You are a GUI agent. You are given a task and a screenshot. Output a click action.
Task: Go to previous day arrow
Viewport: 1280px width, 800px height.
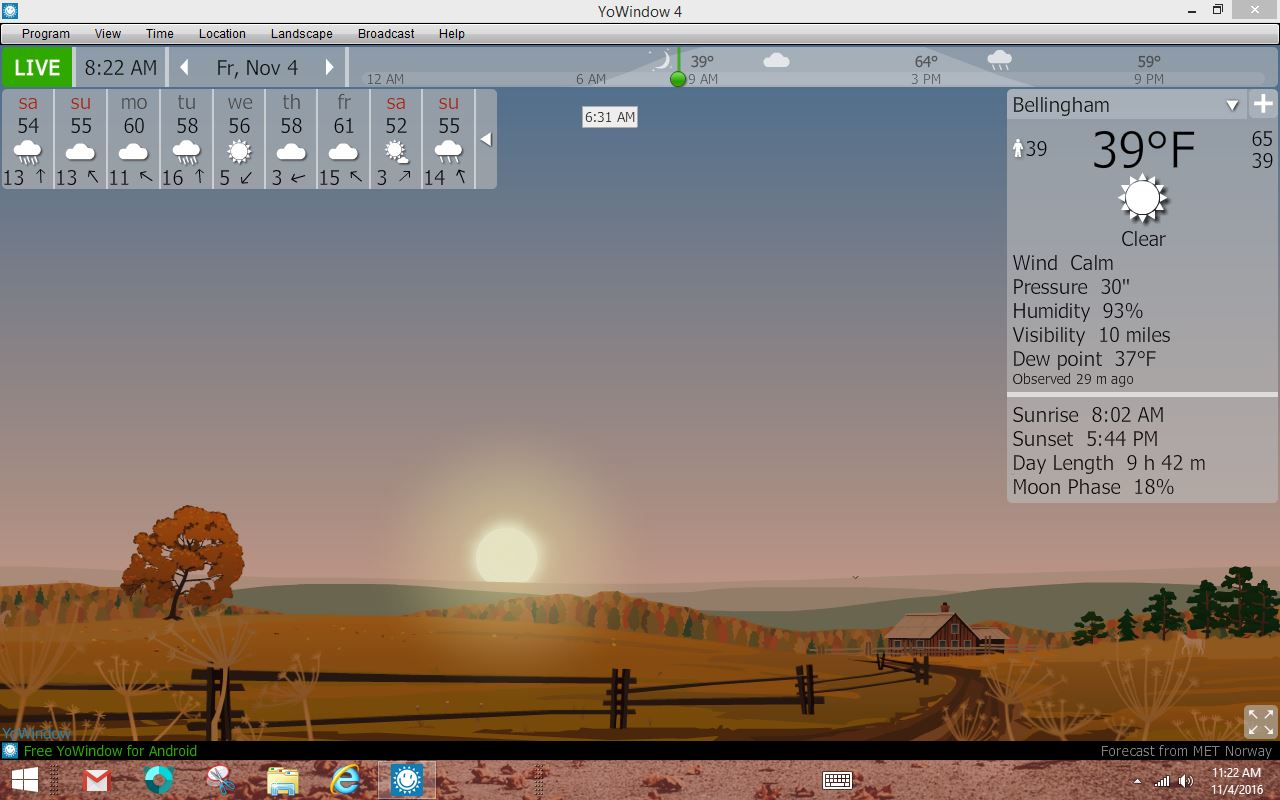184,68
